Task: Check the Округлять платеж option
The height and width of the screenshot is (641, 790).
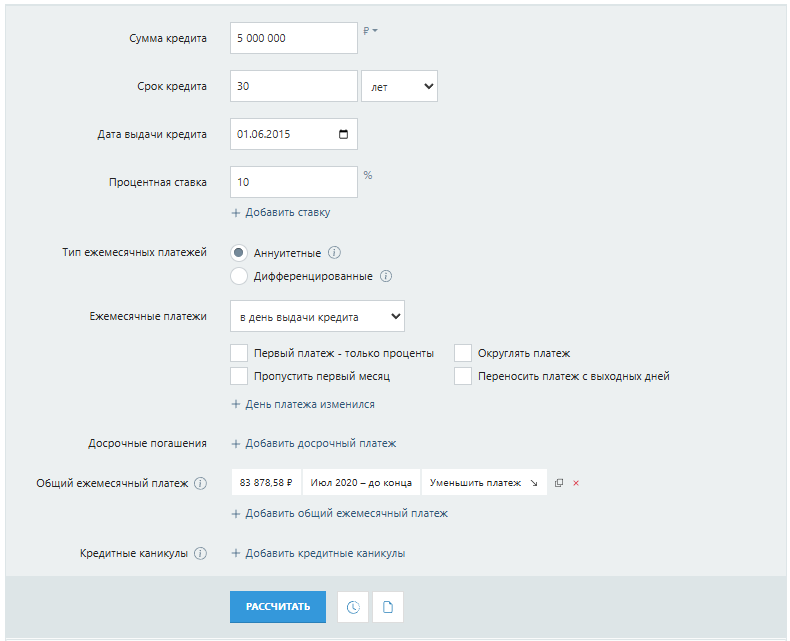Action: [x=463, y=353]
